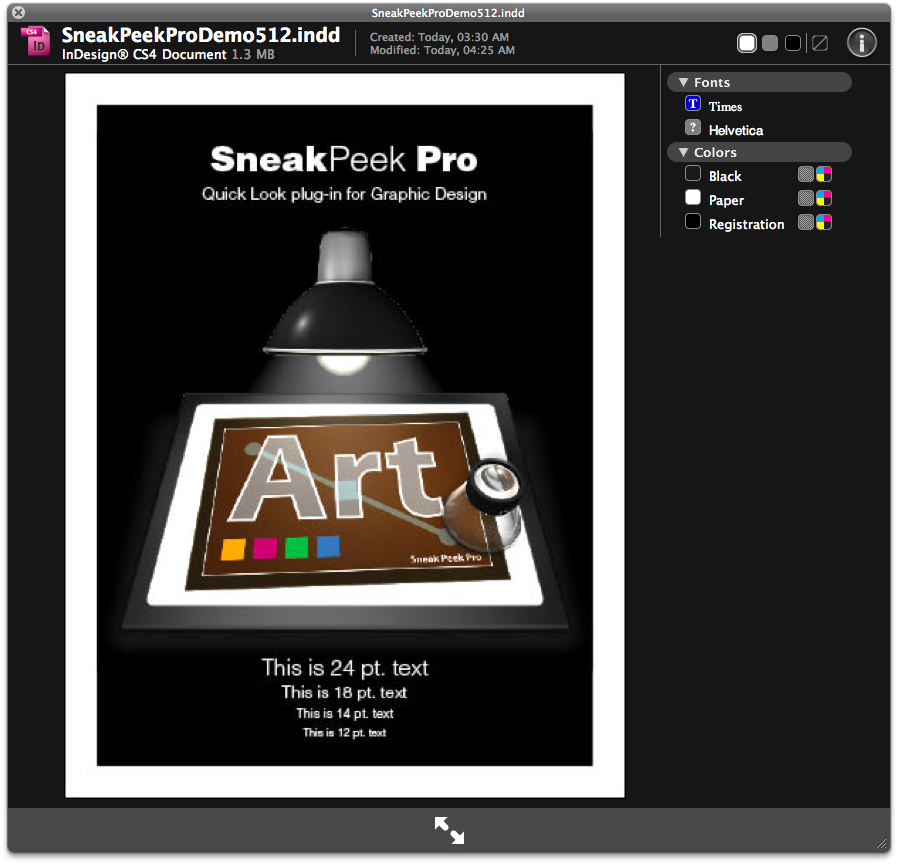Click the InDesign CS4 Document 1.3 MB label

168,54
